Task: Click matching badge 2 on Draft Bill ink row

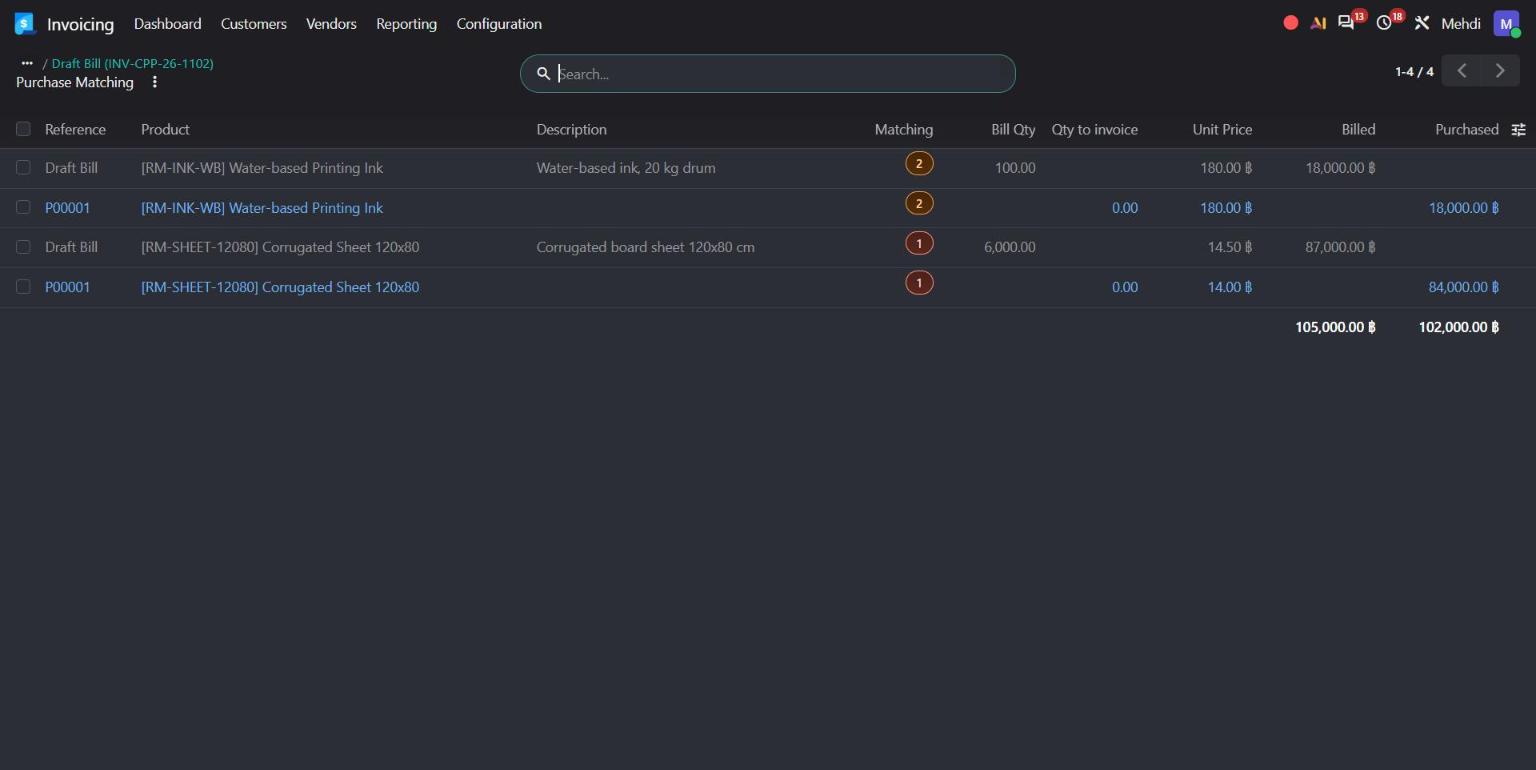Action: [x=919, y=164]
